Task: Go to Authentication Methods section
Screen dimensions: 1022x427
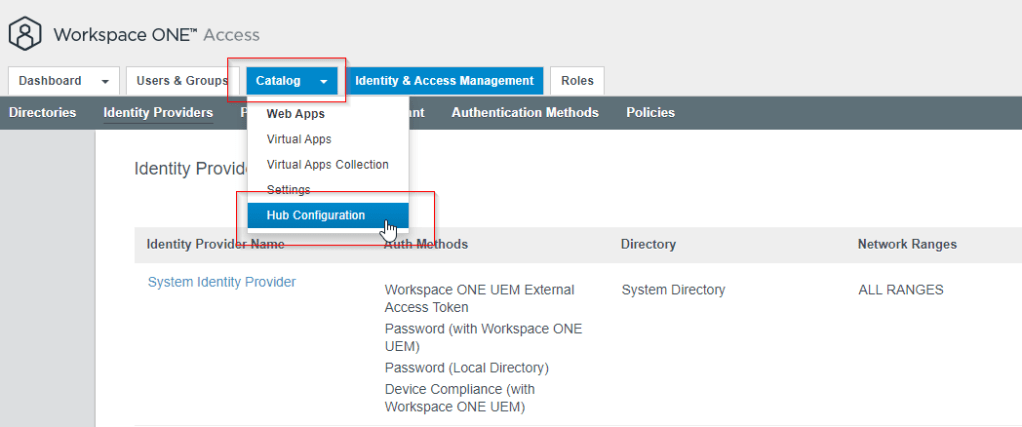Action: tap(524, 112)
